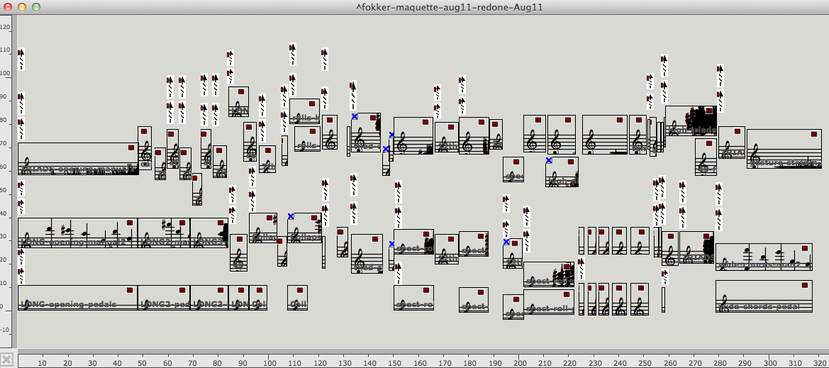The height and width of the screenshot is (368, 829).
Task: Select the coda-chords-pedal box
Action: [764, 296]
